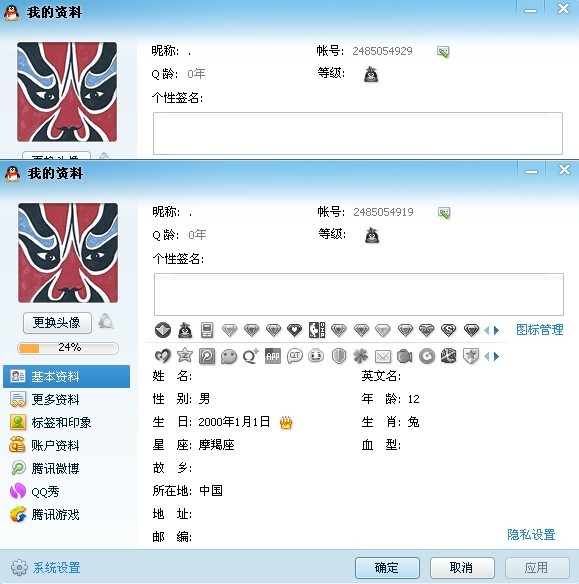
Task: Open the 更多资料 tab
Action: click(x=67, y=400)
